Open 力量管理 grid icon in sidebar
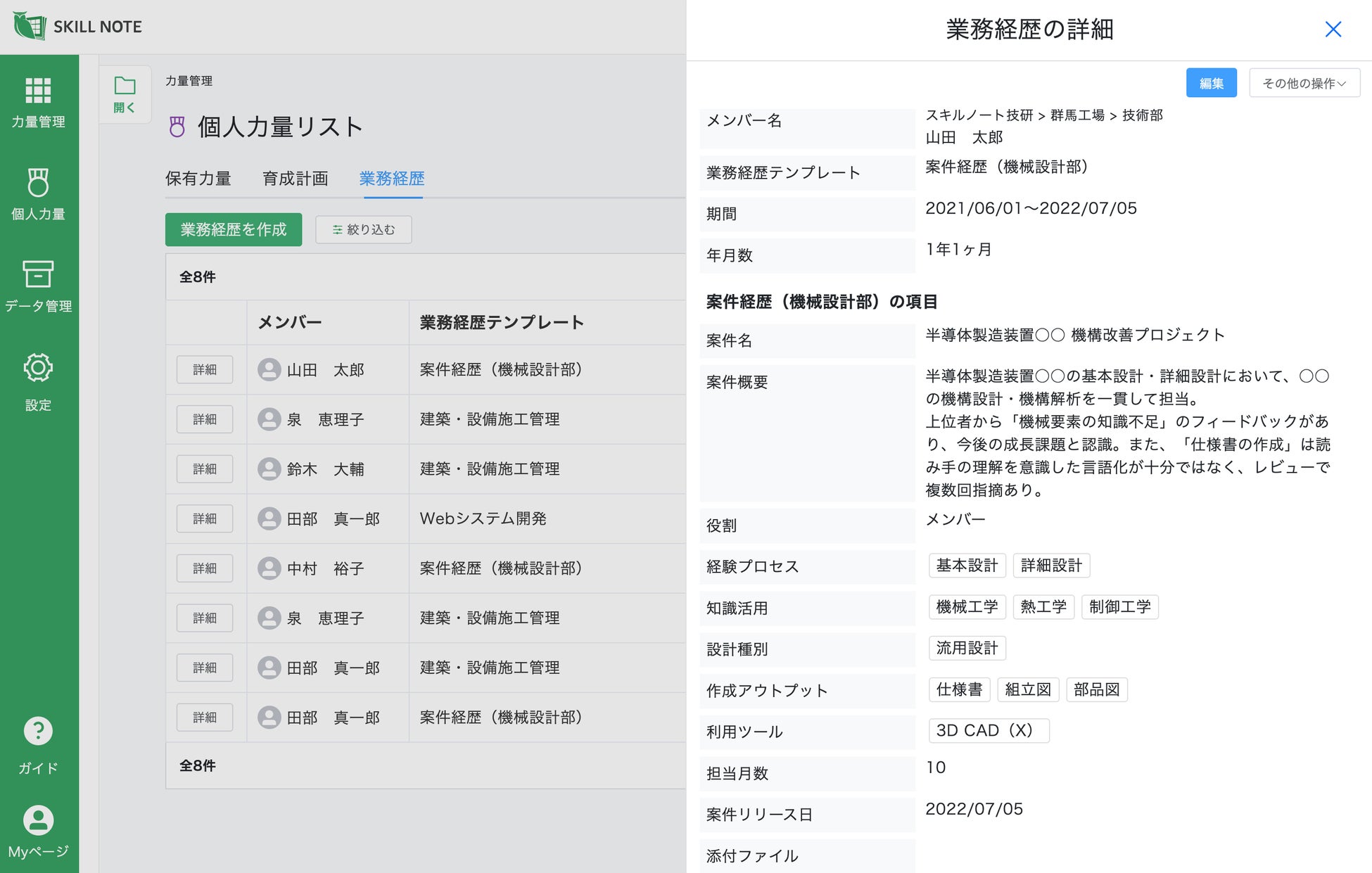1372x873 pixels. point(38,91)
